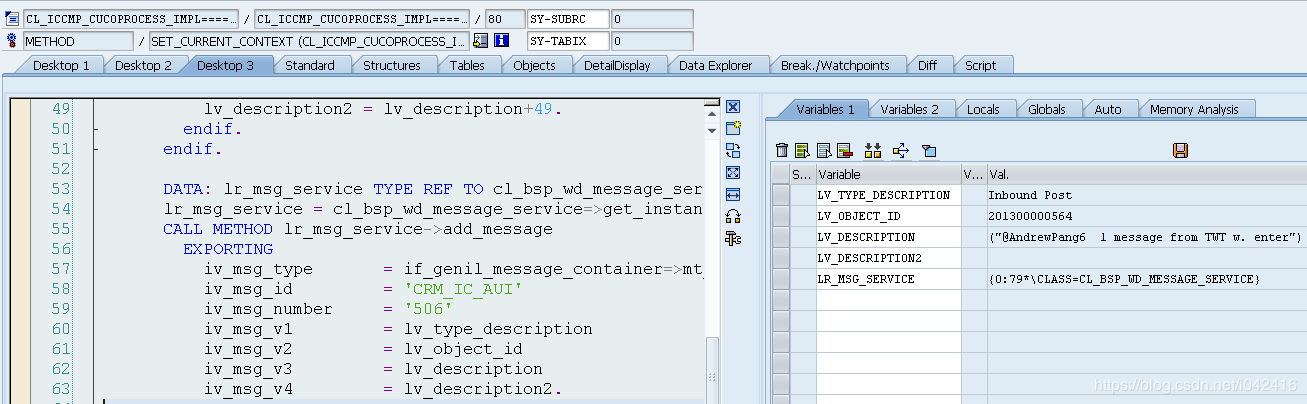
Task: Open the Locals variables tab
Action: point(983,109)
